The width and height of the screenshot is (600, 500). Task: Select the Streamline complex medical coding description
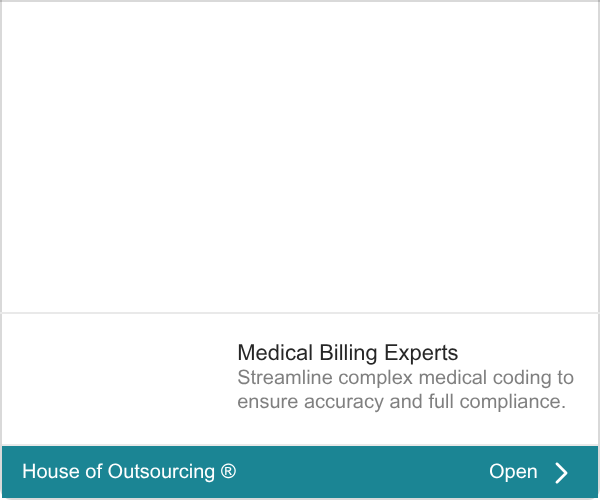coord(405,389)
